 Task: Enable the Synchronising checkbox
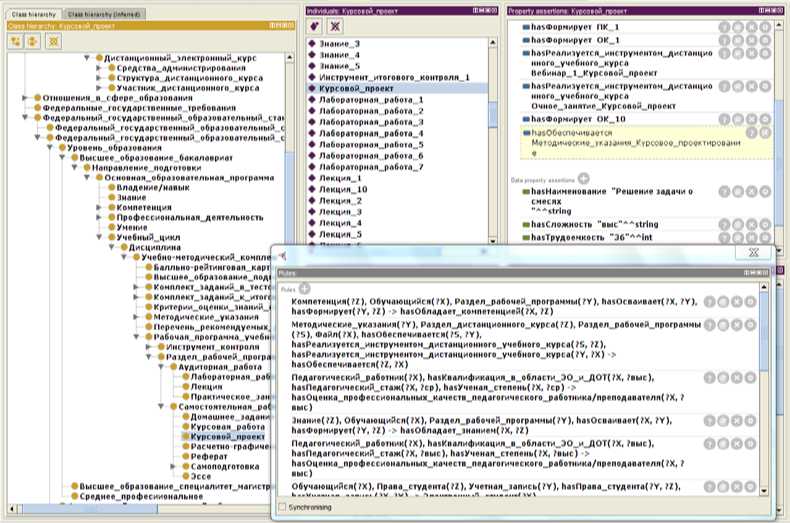(x=281, y=507)
